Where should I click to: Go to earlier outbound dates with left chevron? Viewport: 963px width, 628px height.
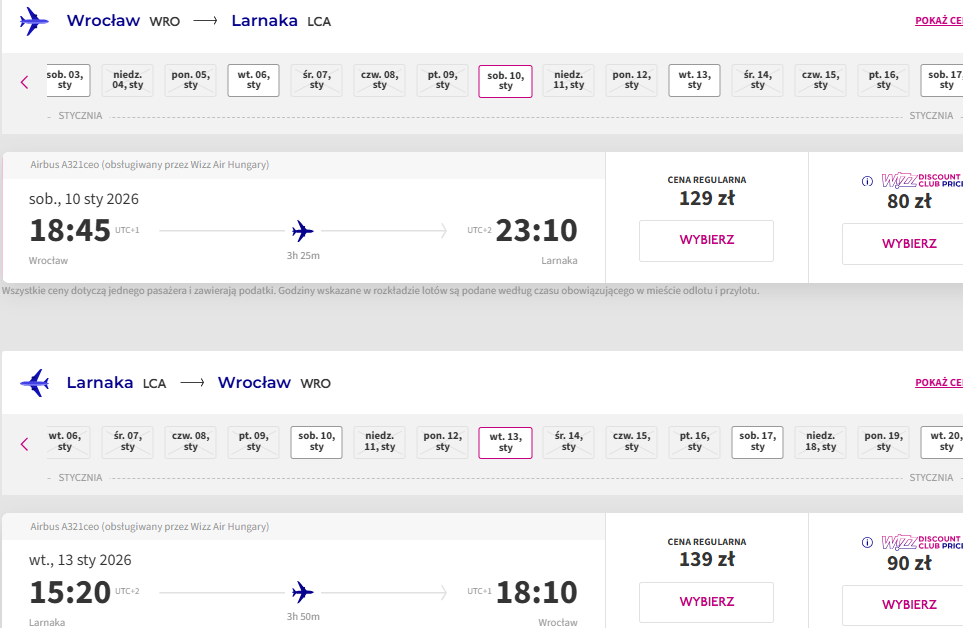pos(25,82)
